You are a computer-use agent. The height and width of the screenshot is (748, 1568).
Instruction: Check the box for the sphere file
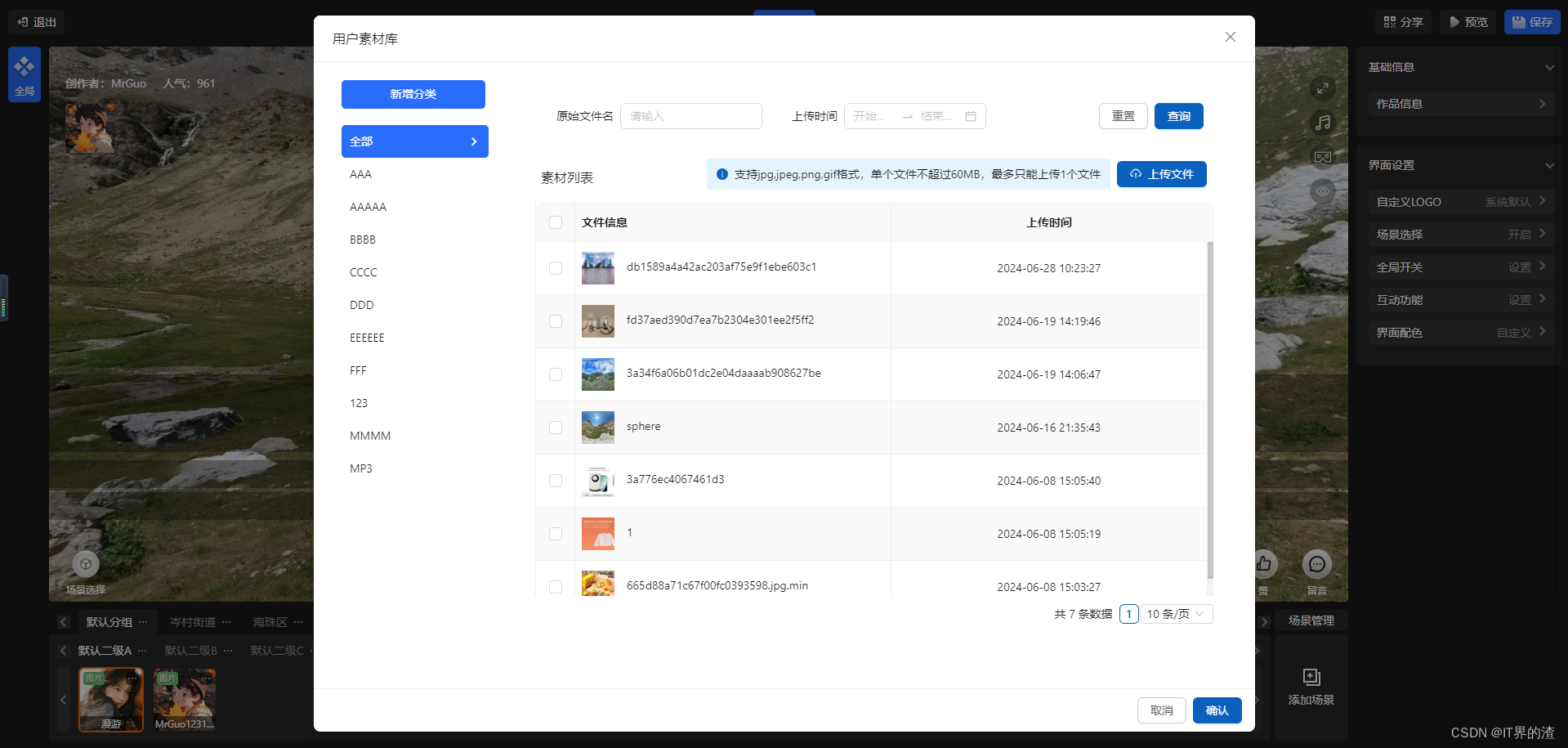(556, 428)
